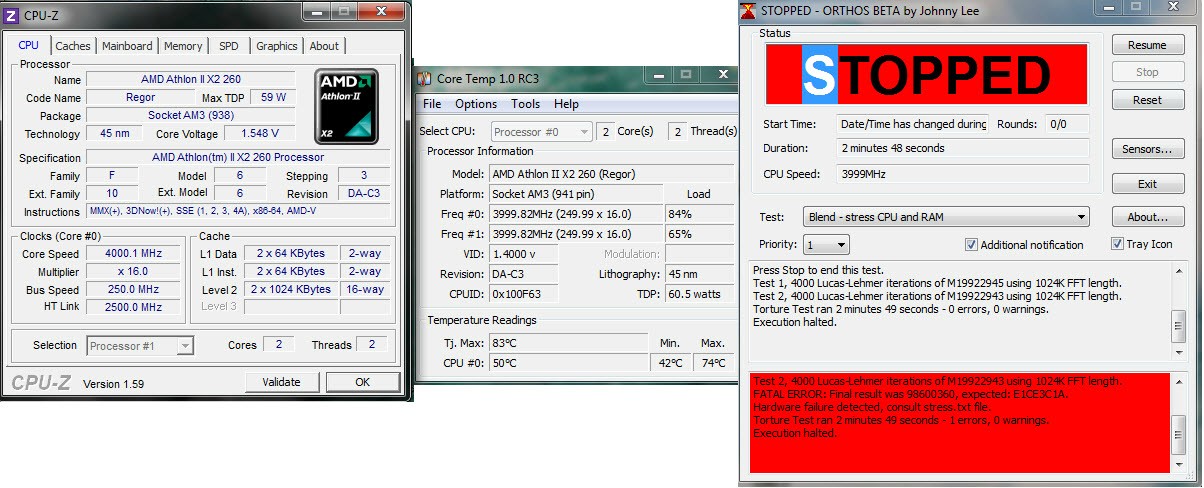Click the Tj. Max value 83°C
The image size is (1204, 488).
[x=570, y=343]
